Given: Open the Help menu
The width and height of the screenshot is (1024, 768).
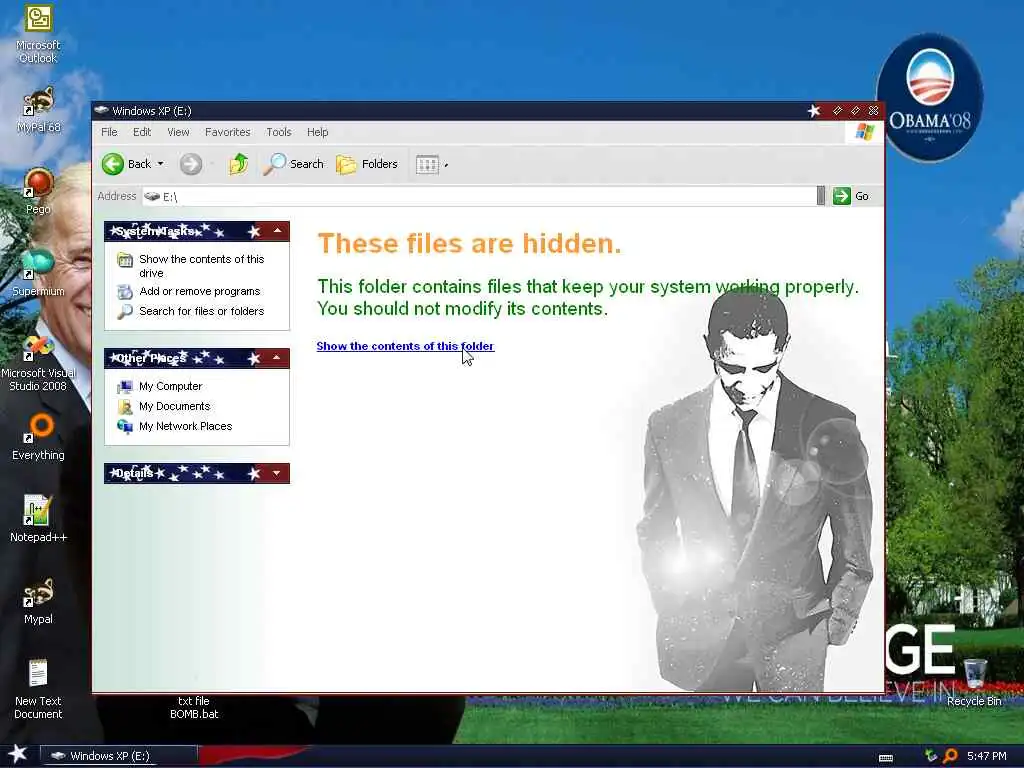Looking at the screenshot, I should point(317,132).
